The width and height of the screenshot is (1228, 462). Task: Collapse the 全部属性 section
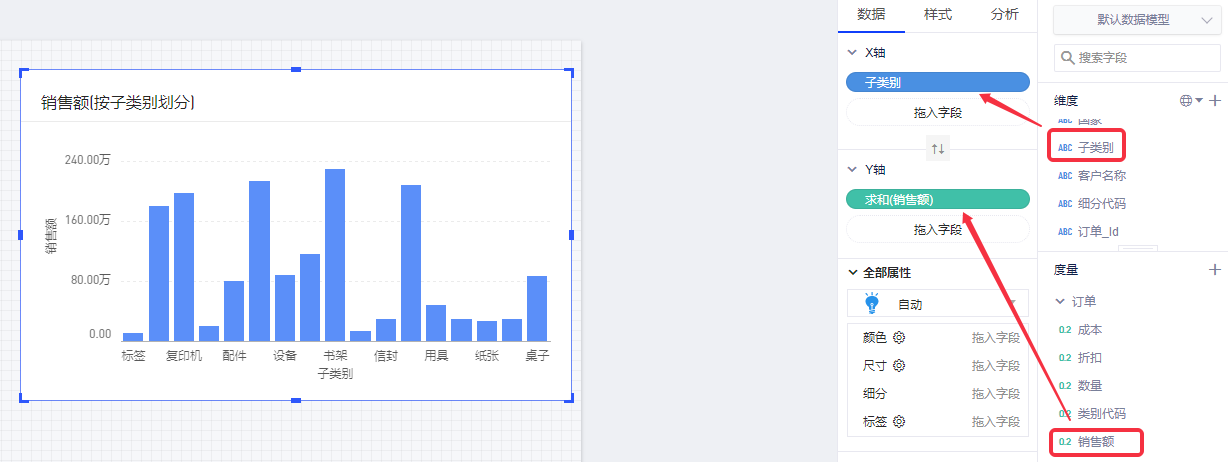(852, 273)
